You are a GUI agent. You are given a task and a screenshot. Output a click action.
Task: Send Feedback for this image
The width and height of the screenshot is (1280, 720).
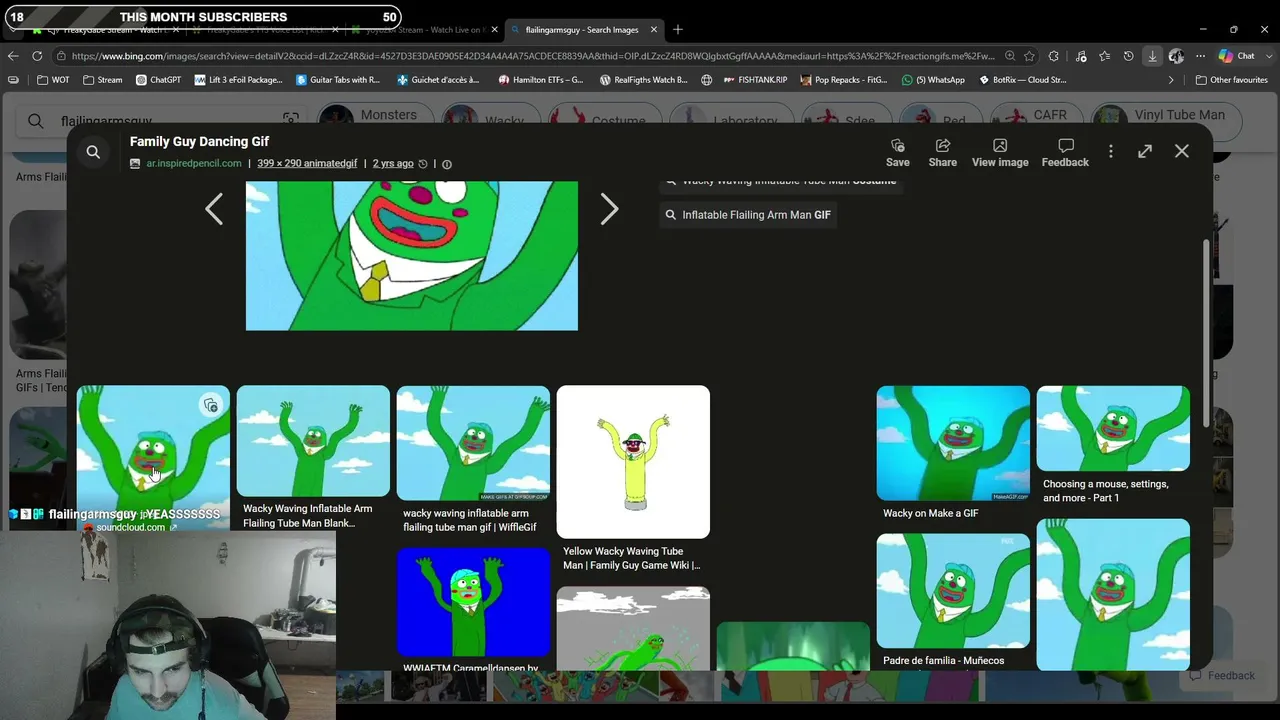pos(1065,152)
